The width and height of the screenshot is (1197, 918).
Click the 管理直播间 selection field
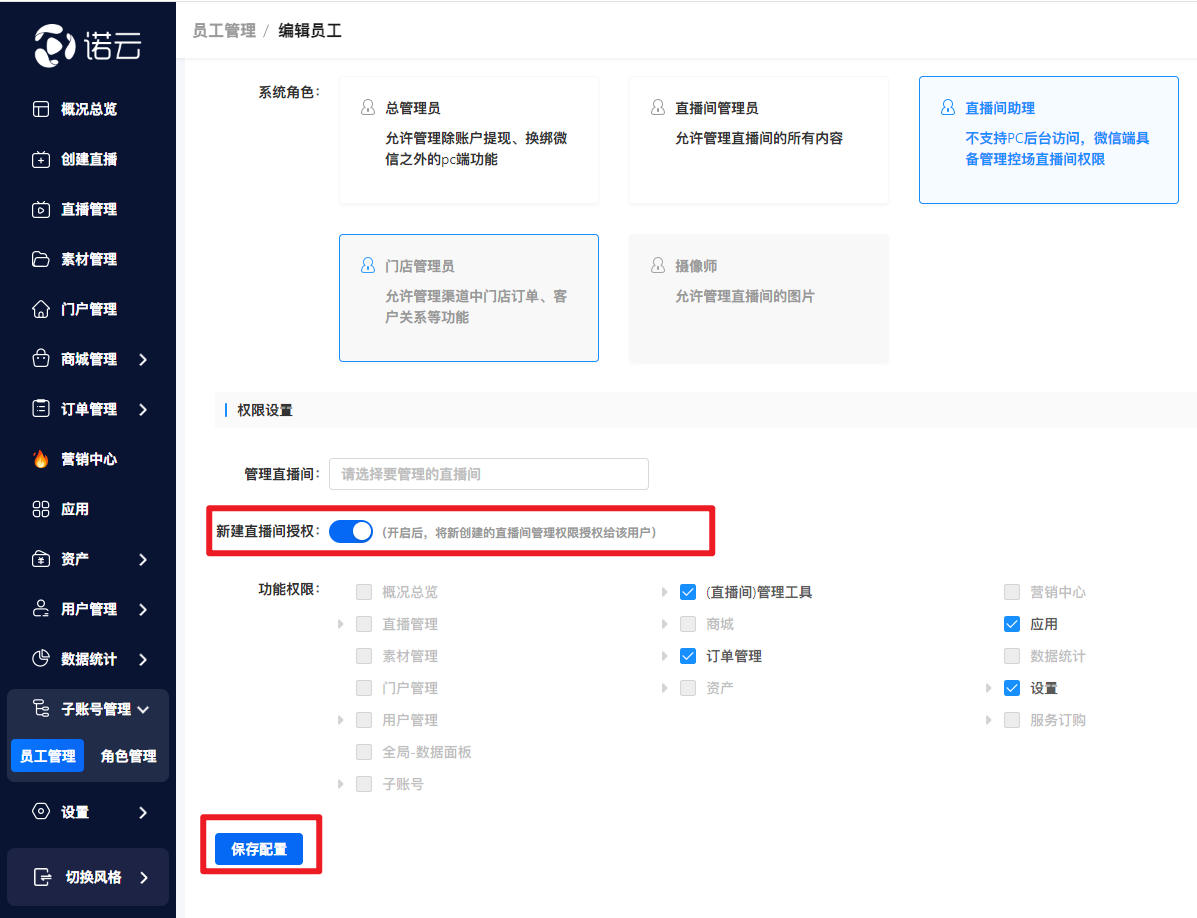tap(488, 474)
